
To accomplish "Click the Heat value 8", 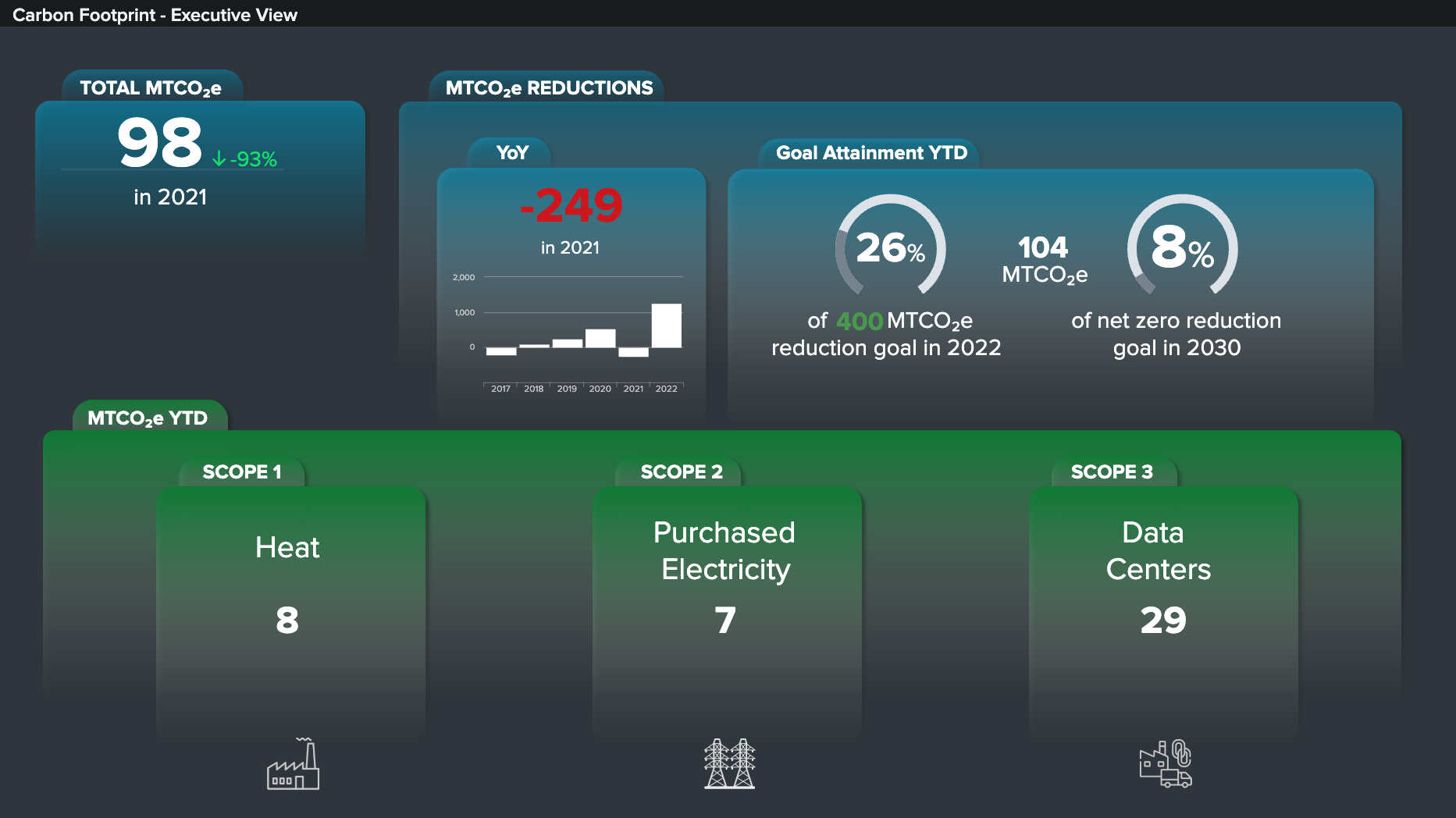I will pos(287,621).
